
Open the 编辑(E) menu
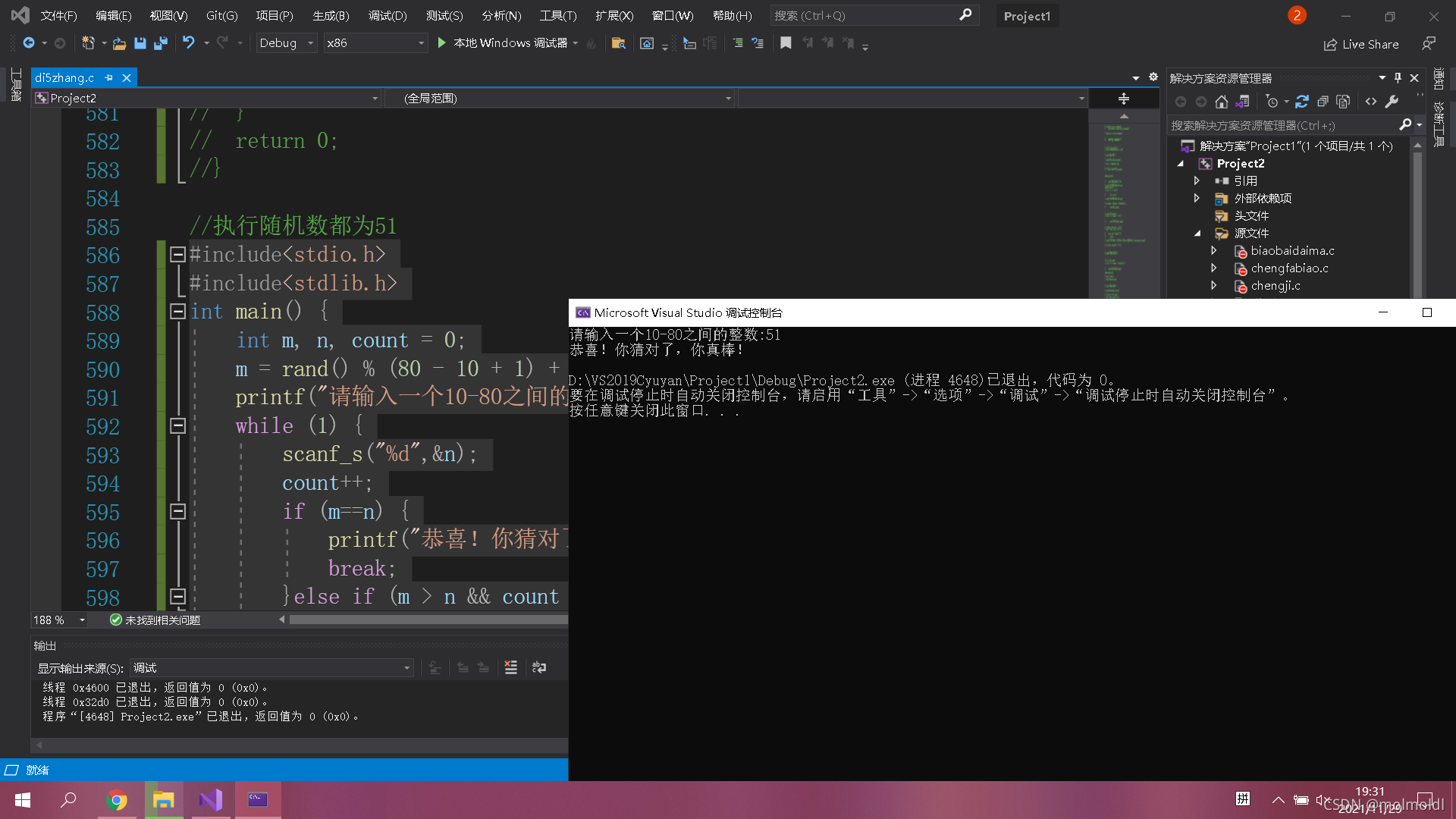(113, 15)
